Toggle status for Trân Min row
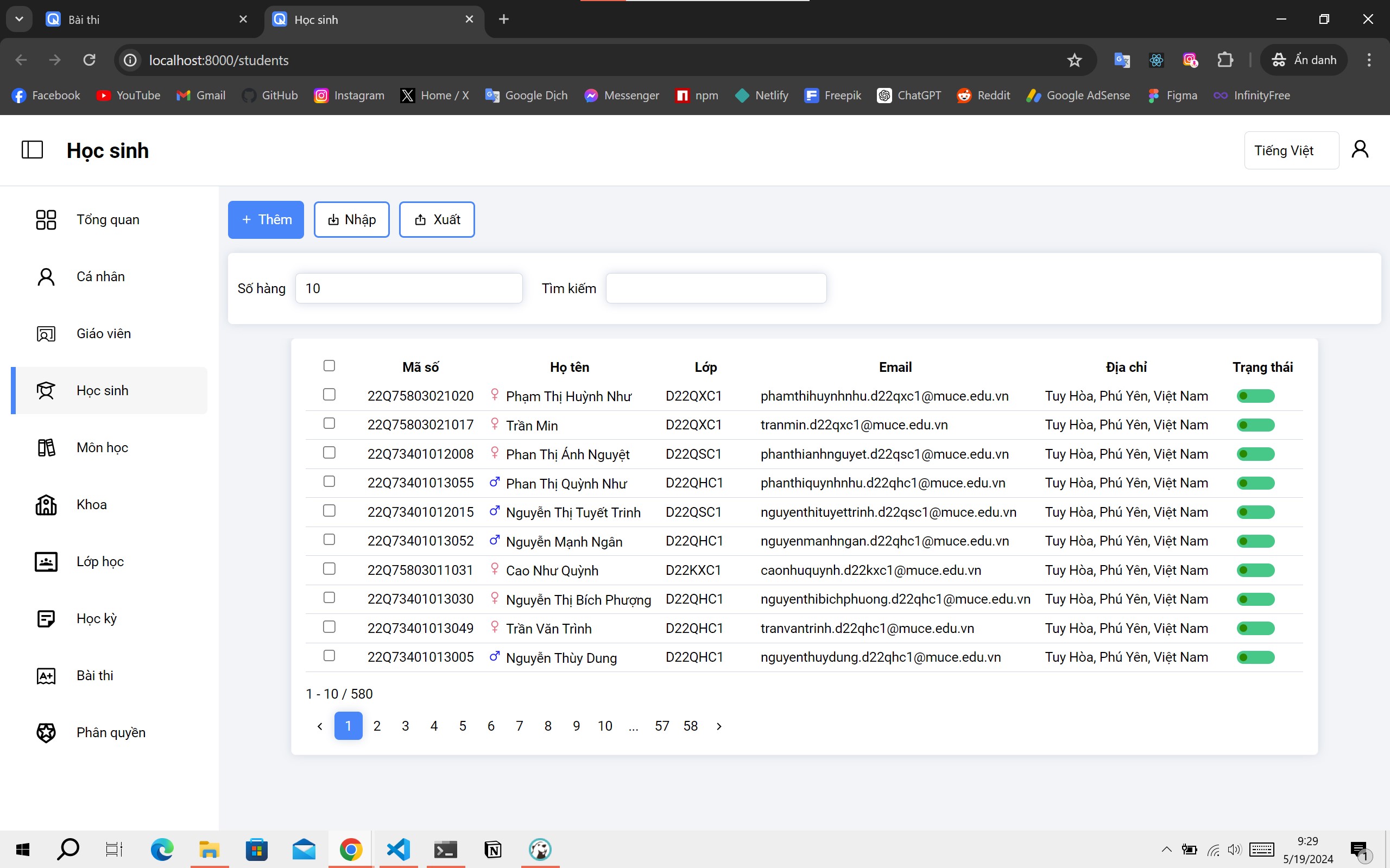 coord(1257,425)
